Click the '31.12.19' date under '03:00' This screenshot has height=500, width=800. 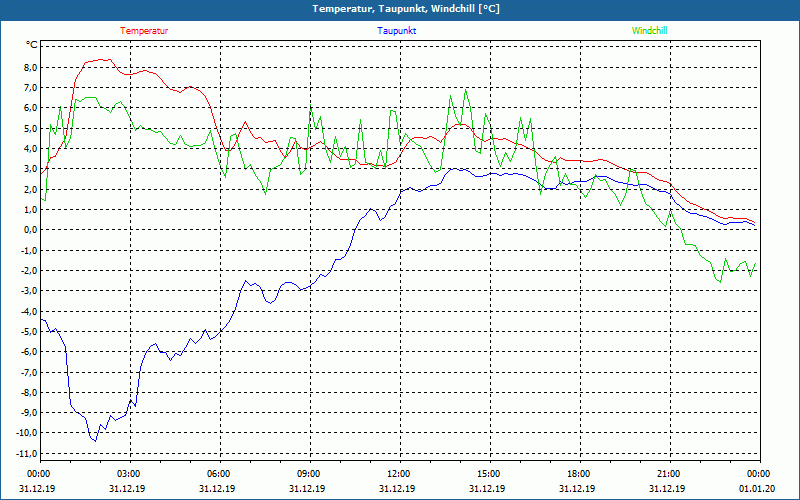(127, 489)
